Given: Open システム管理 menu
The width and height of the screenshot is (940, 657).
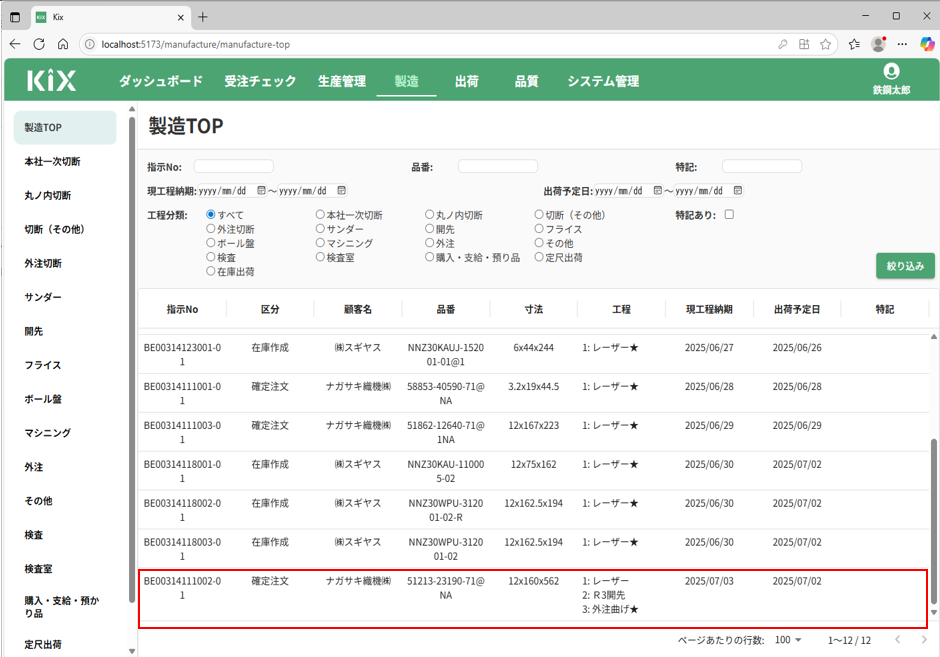Looking at the screenshot, I should coord(603,81).
